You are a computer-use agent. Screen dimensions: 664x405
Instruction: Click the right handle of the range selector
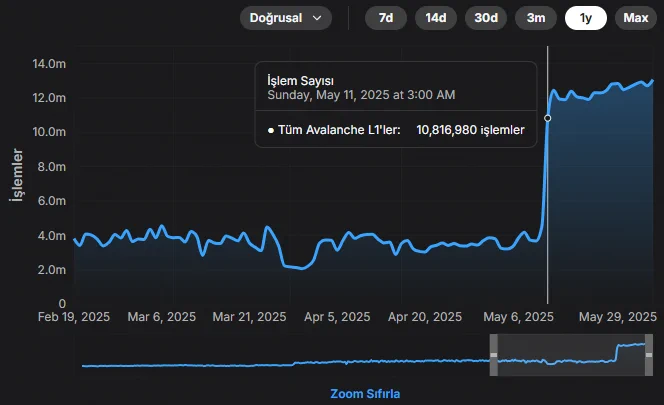click(x=649, y=355)
